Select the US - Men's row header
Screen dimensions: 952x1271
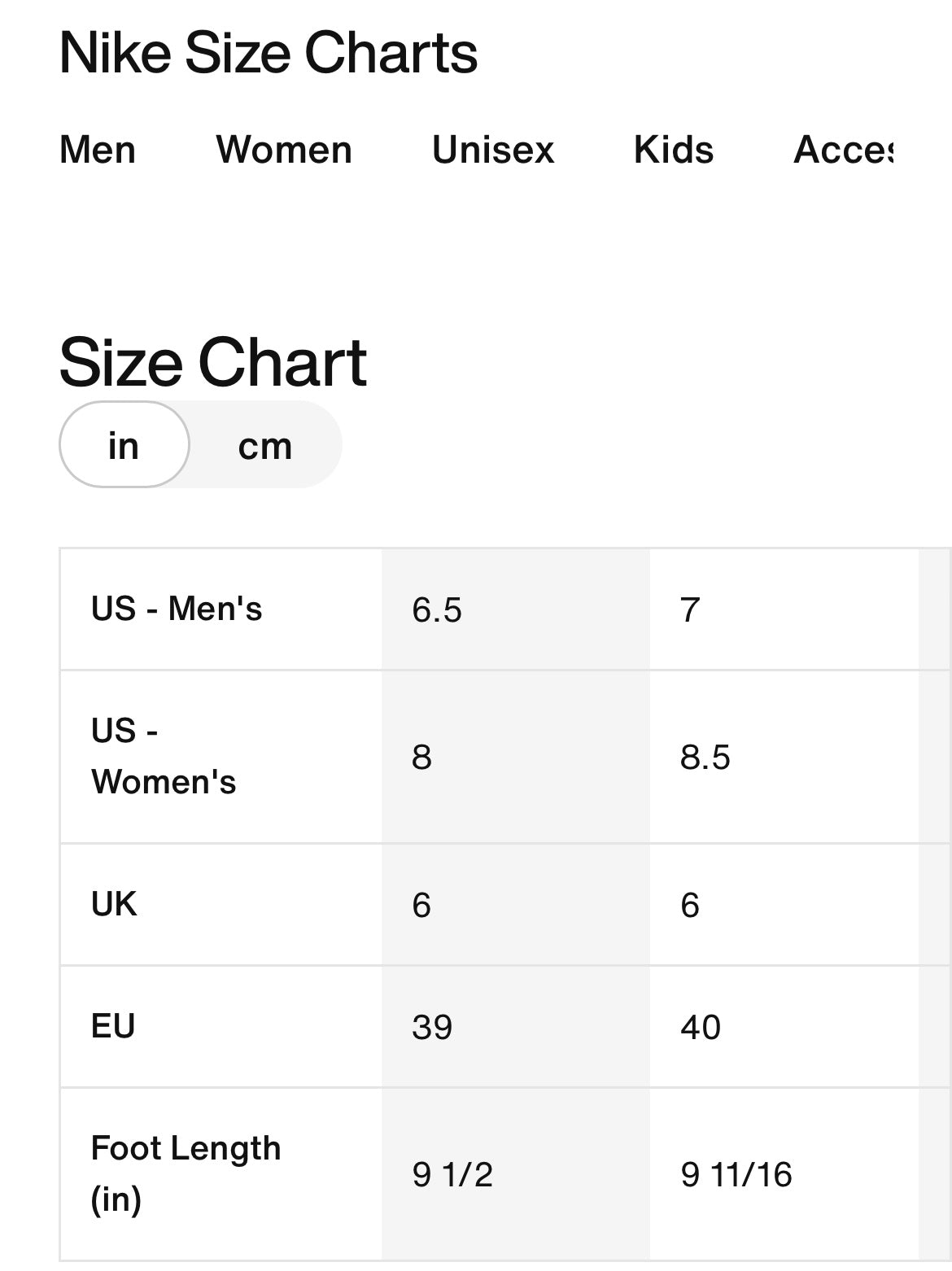point(177,609)
